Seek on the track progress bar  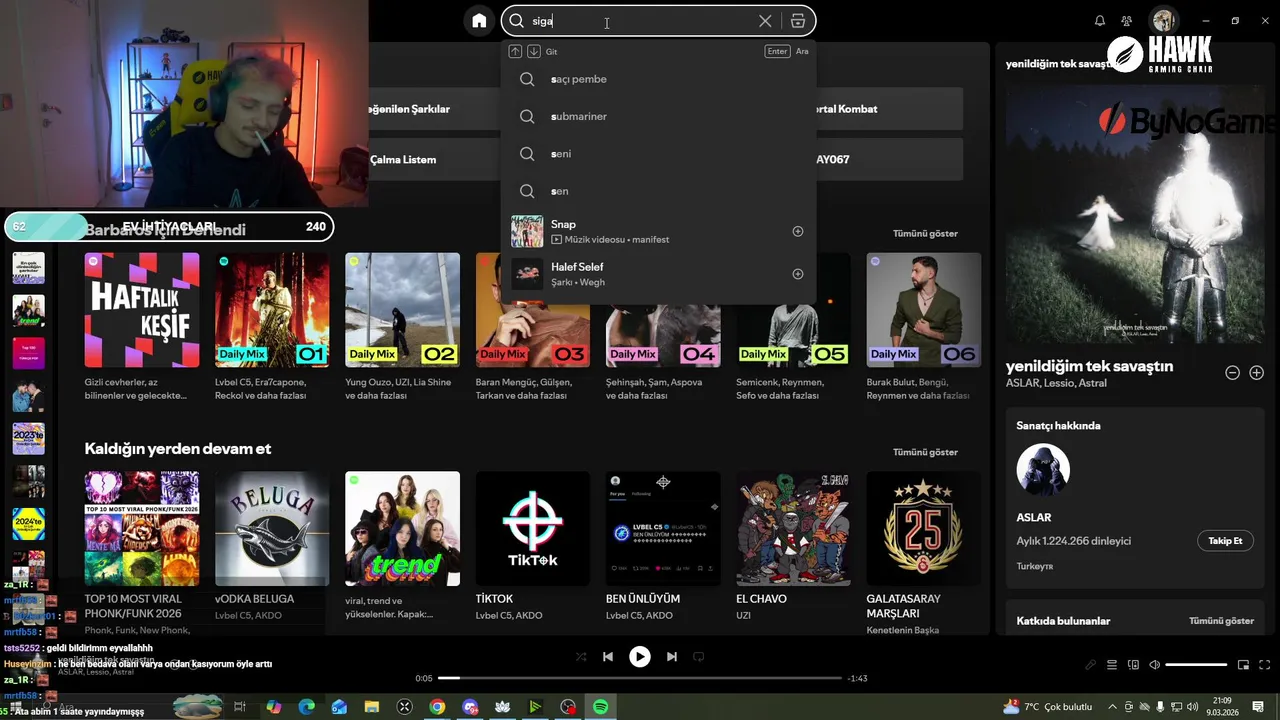(640, 678)
